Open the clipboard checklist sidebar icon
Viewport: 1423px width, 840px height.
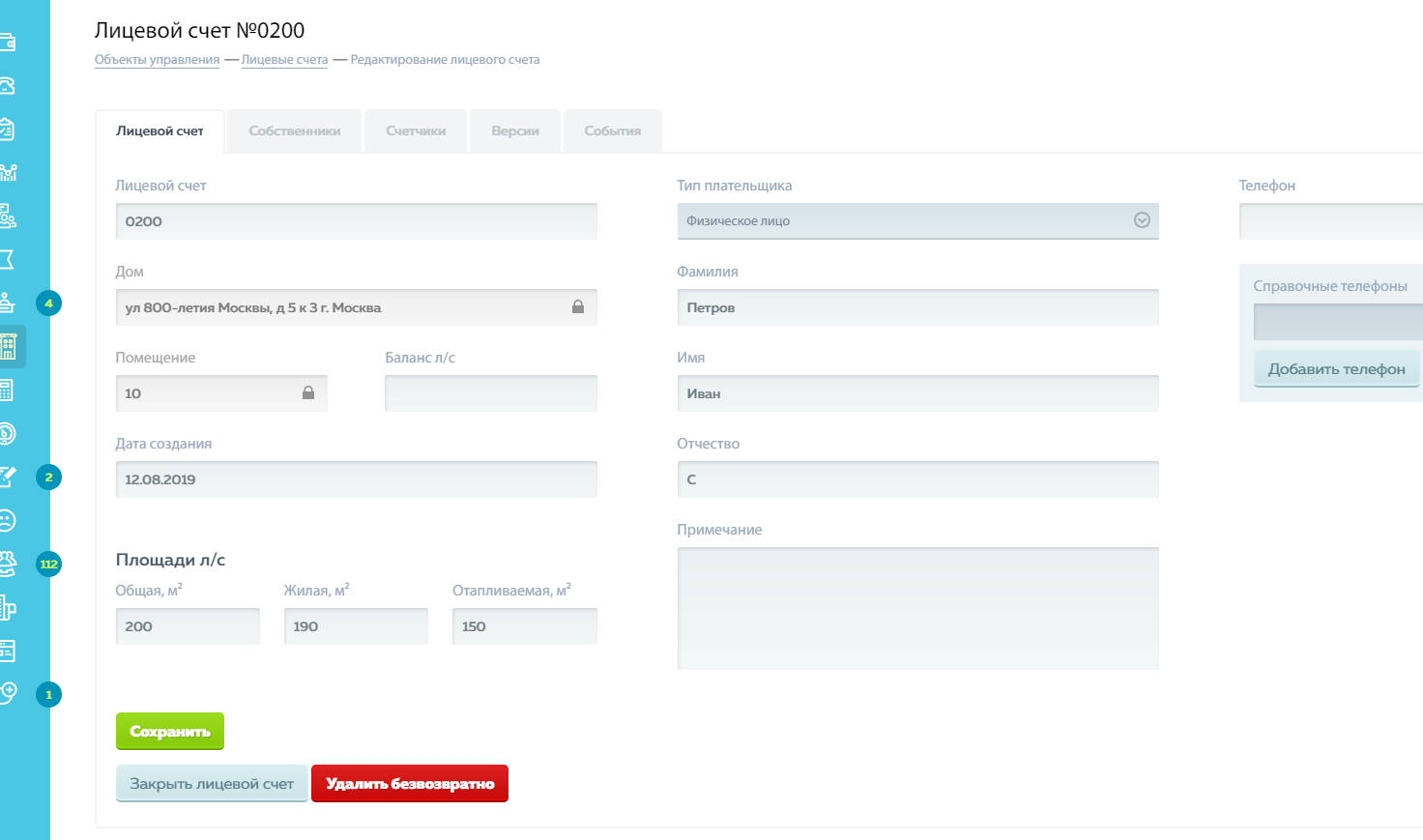(x=8, y=130)
